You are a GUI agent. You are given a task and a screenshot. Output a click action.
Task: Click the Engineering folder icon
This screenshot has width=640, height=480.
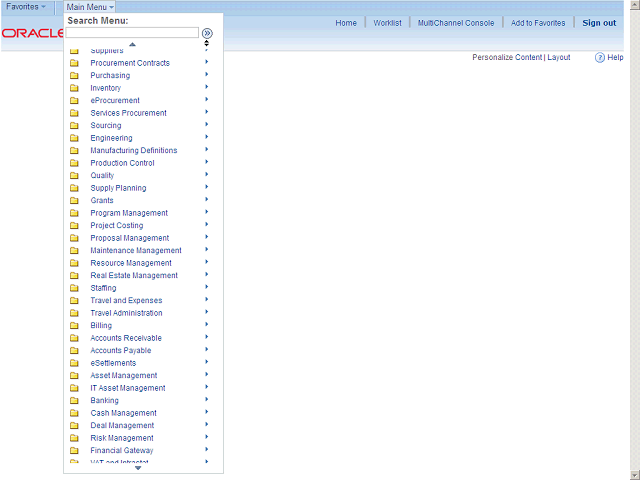pyautogui.click(x=74, y=138)
